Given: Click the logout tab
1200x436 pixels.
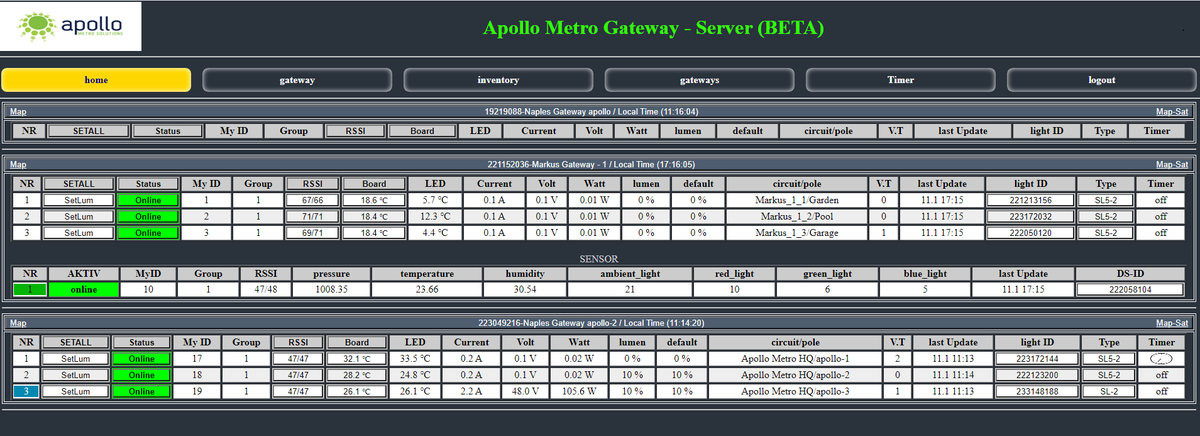Looking at the screenshot, I should (1101, 80).
